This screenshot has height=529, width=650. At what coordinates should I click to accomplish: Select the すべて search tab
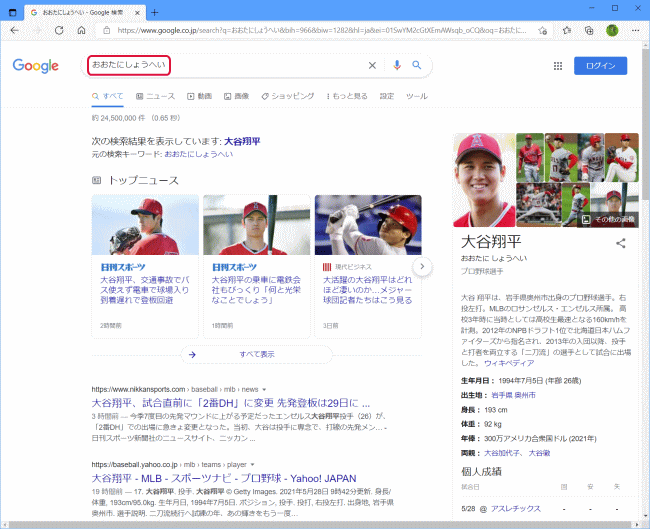coord(107,96)
